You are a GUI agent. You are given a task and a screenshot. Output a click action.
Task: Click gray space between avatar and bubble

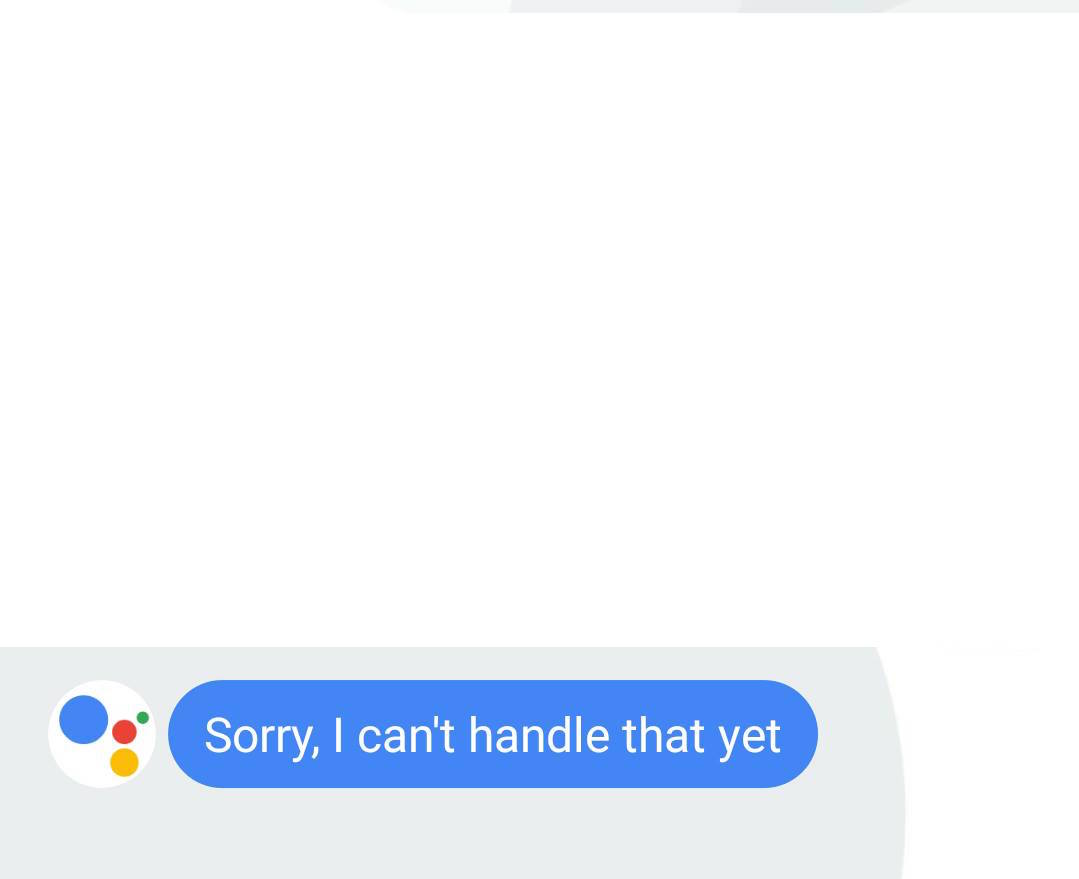coord(162,734)
